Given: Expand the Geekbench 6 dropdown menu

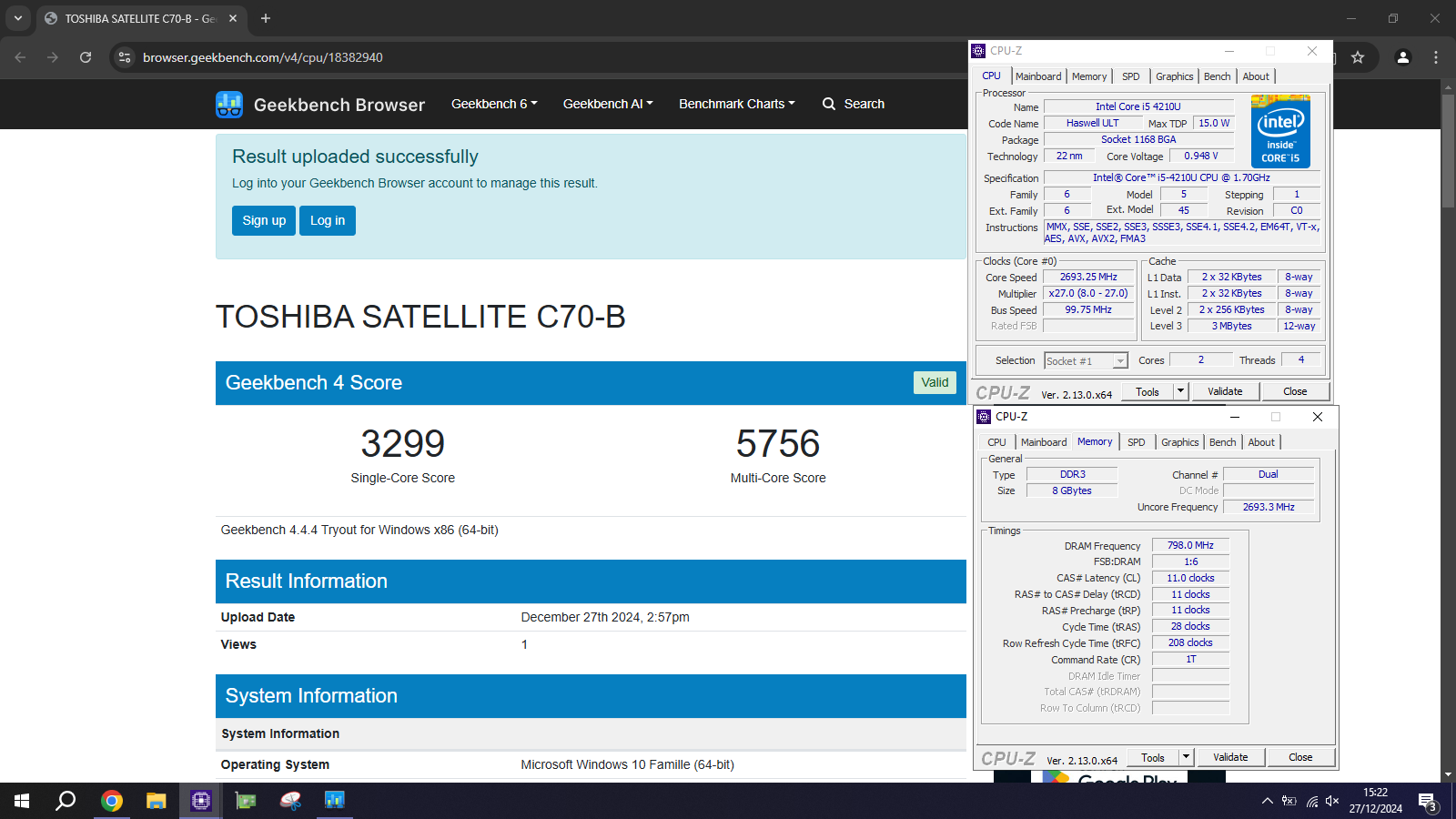Looking at the screenshot, I should (494, 104).
